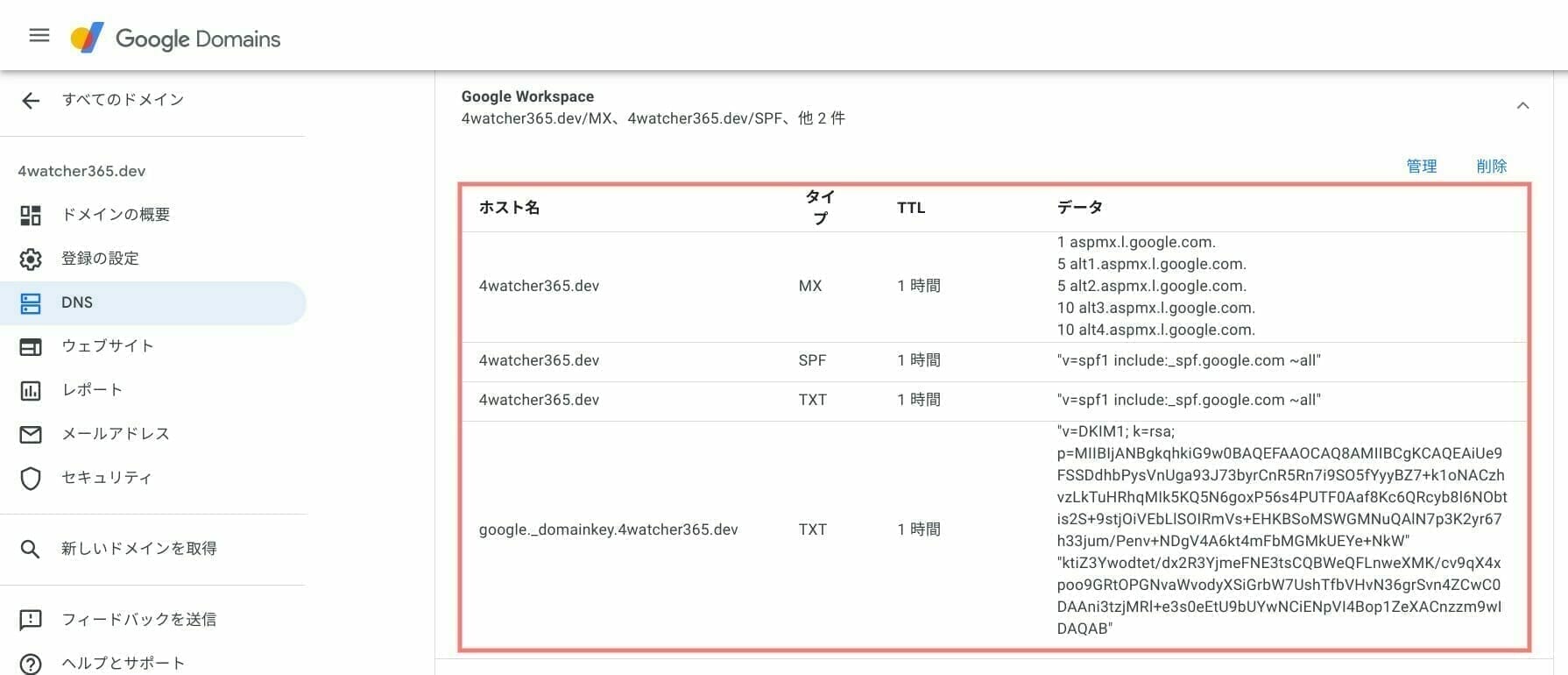This screenshot has width=1568, height=675.
Task: Click the Google Workspace section title
Action: [x=527, y=96]
